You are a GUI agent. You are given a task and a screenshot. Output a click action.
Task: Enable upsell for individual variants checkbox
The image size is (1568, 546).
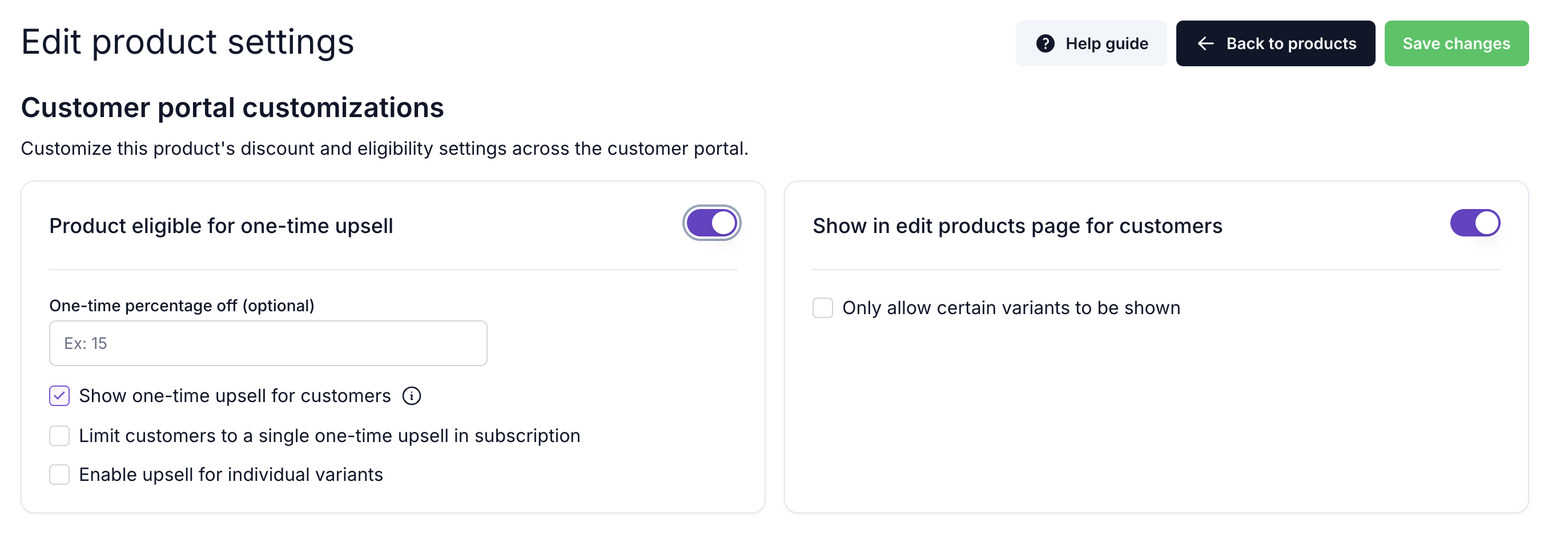click(x=59, y=474)
